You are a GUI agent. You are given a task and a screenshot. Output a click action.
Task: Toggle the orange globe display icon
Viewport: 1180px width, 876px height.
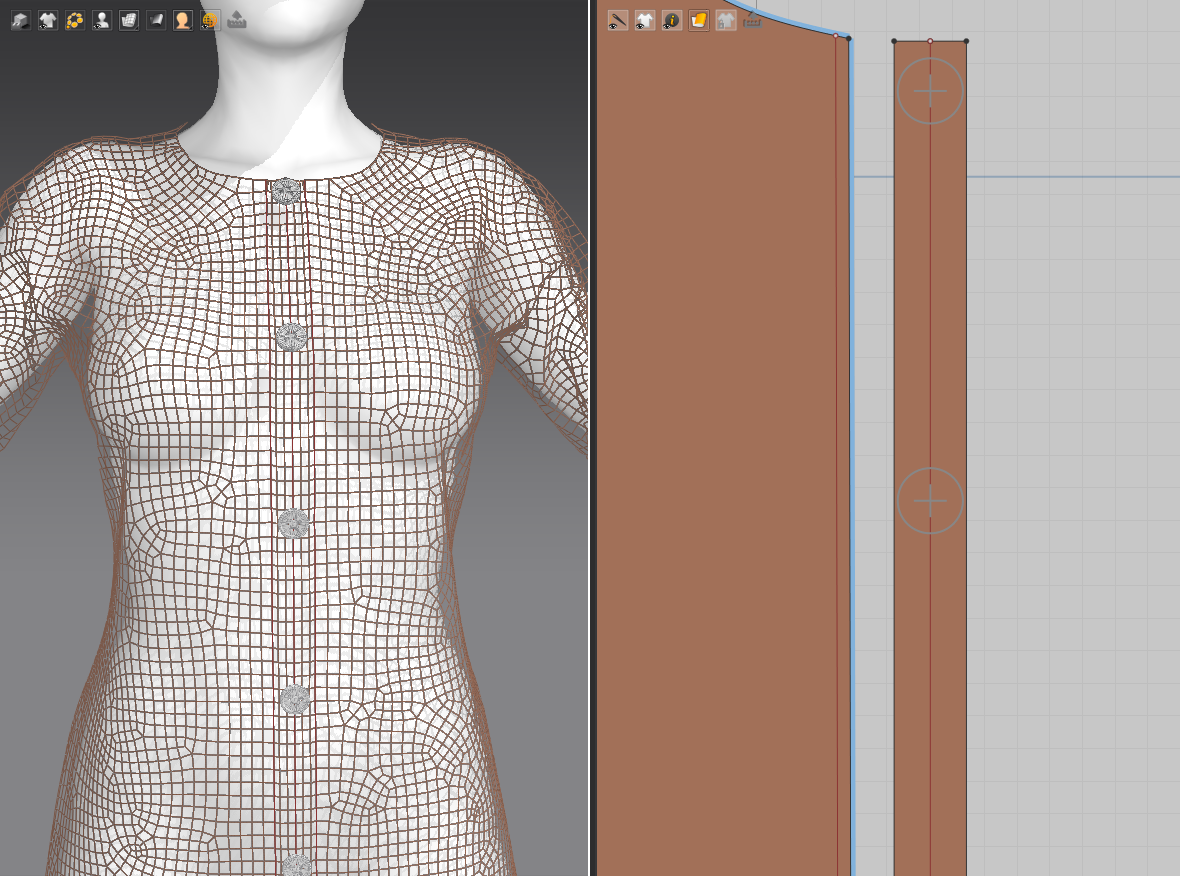coord(210,20)
